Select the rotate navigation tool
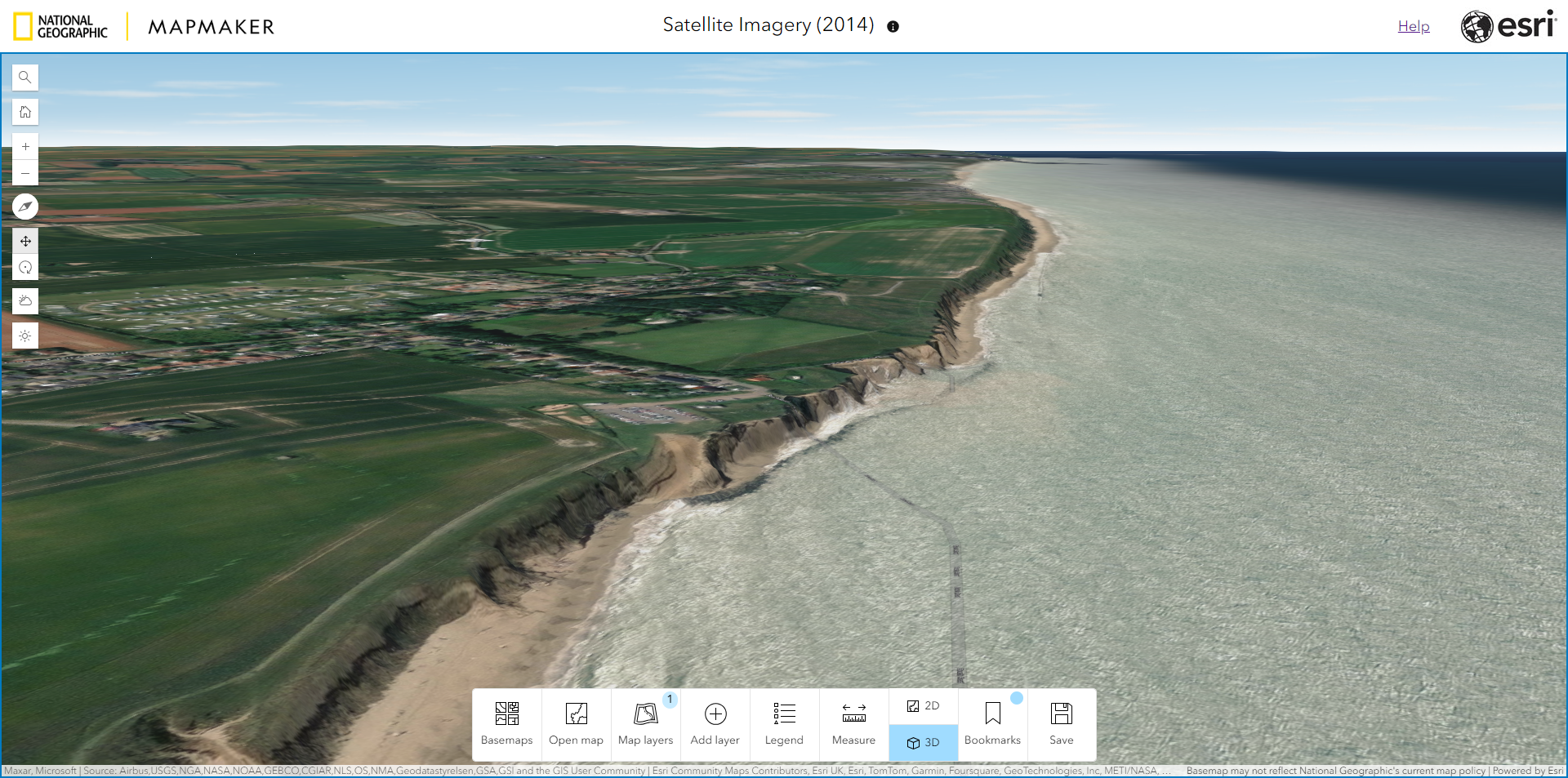 (25, 267)
